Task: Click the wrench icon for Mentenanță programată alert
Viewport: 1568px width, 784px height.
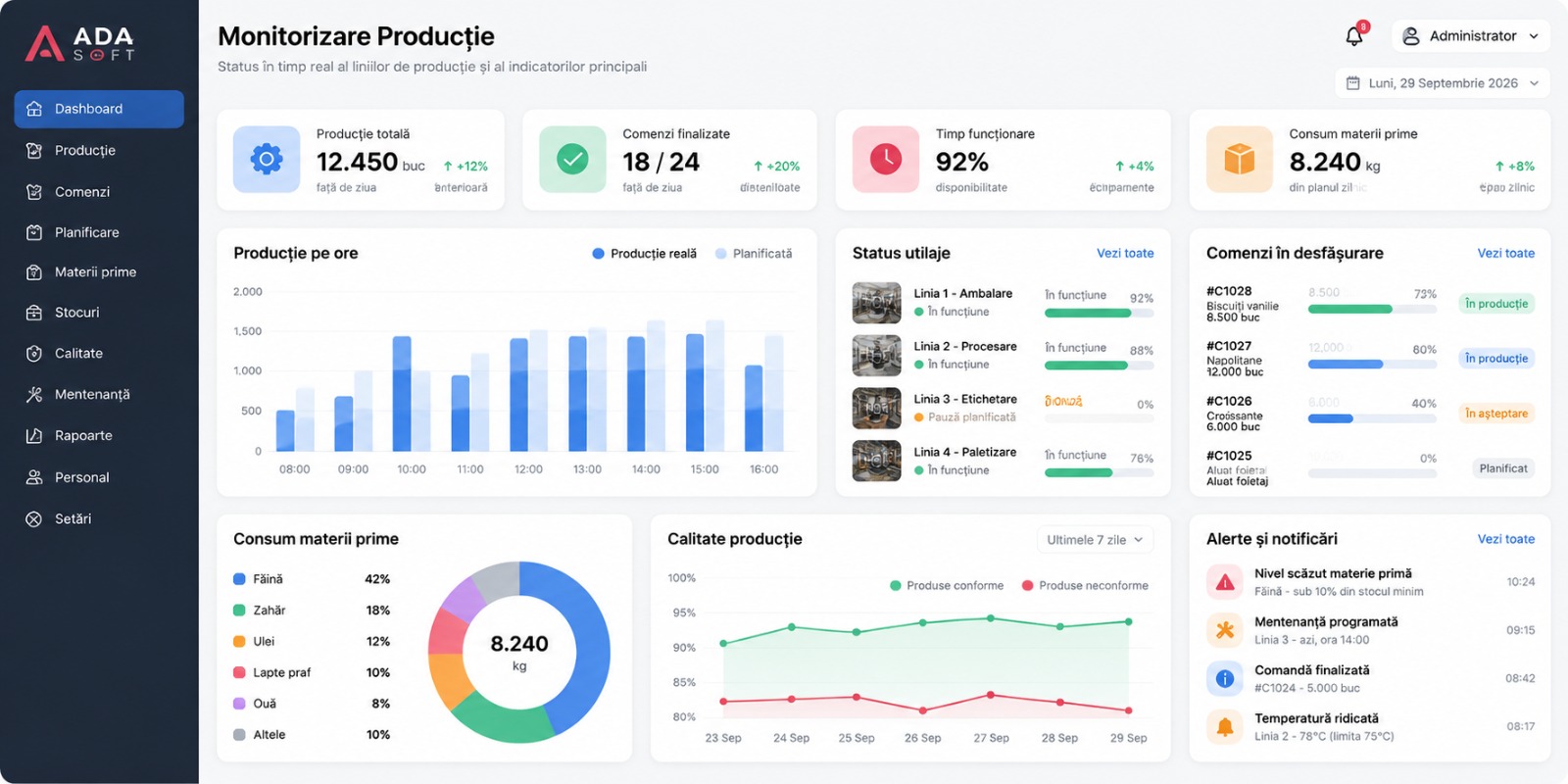Action: click(1225, 630)
